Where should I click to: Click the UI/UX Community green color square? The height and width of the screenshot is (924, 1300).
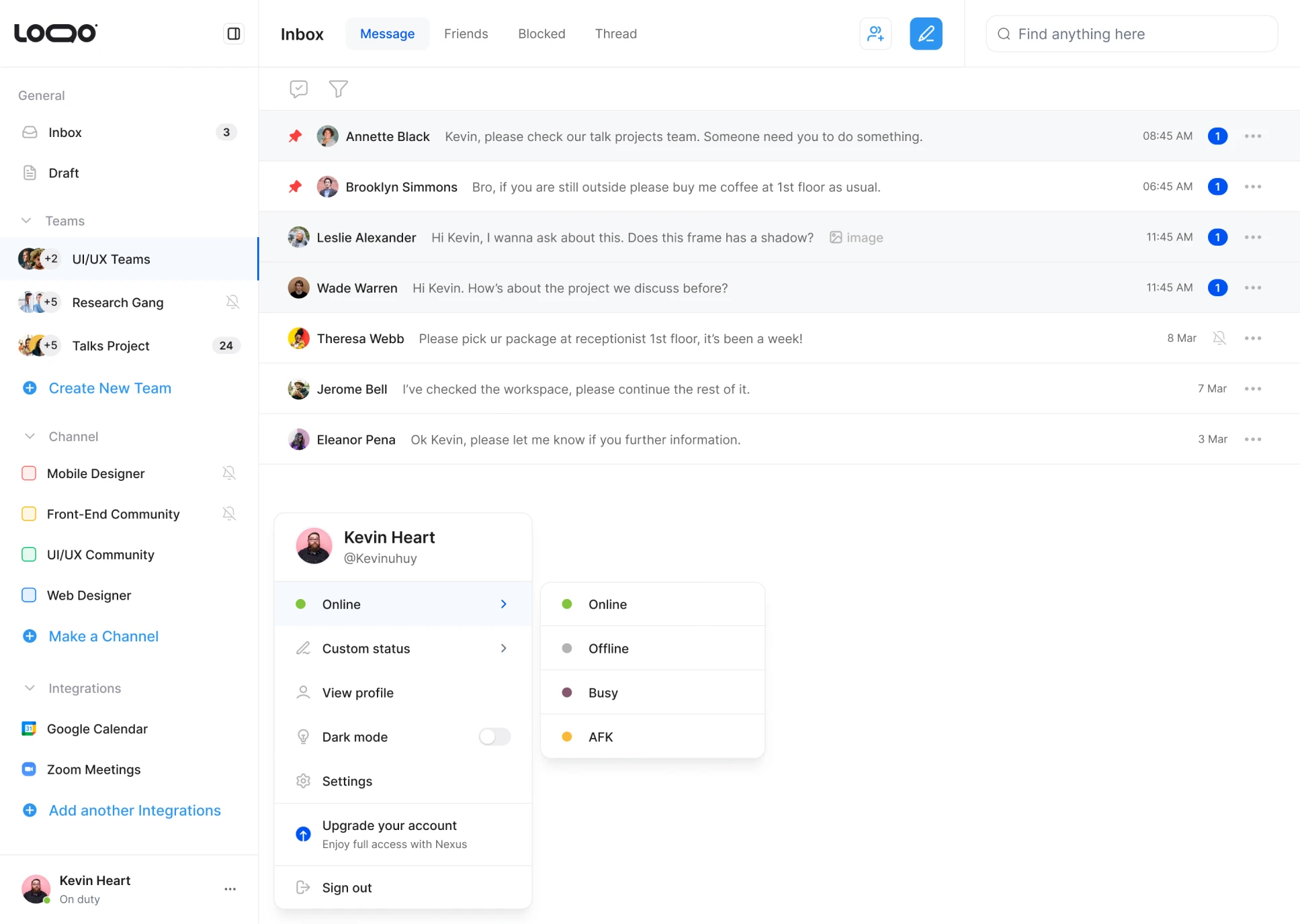click(29, 555)
